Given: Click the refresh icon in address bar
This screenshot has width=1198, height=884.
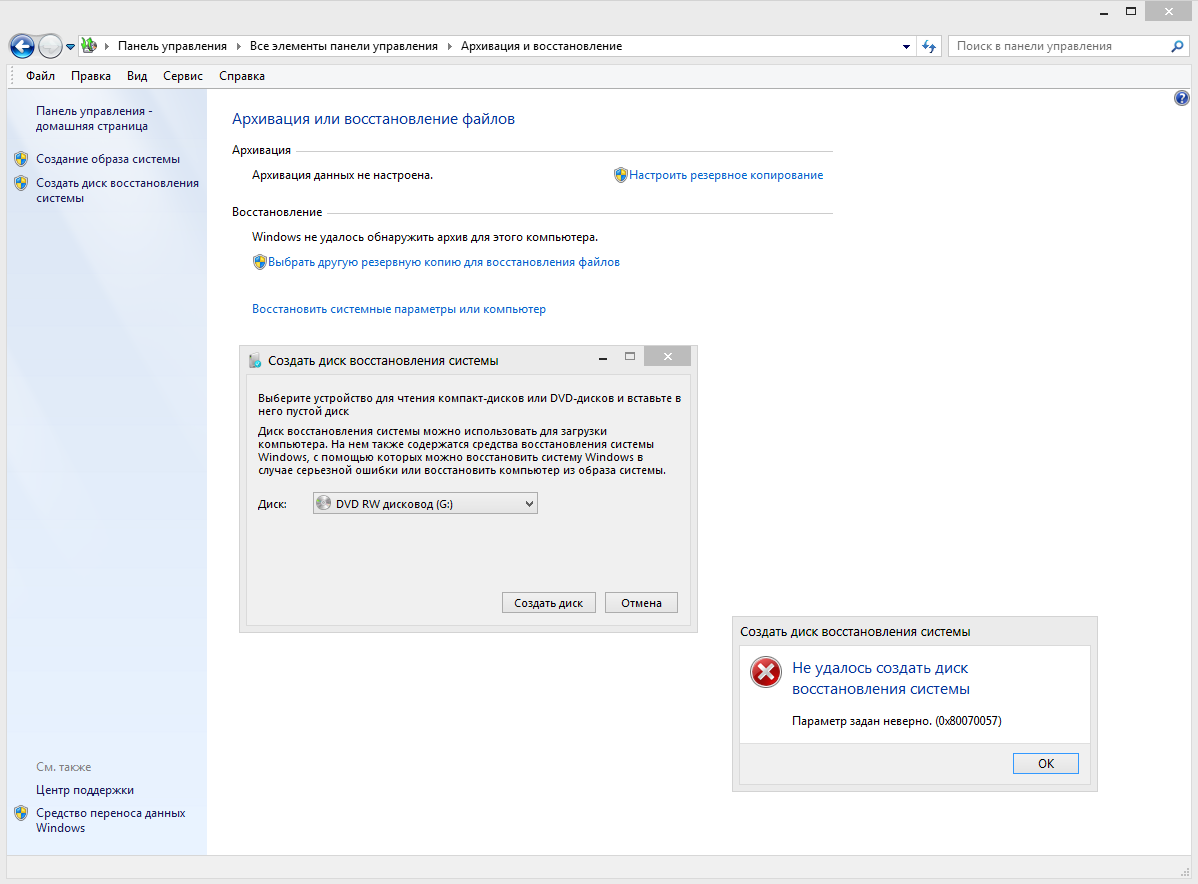Looking at the screenshot, I should (929, 46).
